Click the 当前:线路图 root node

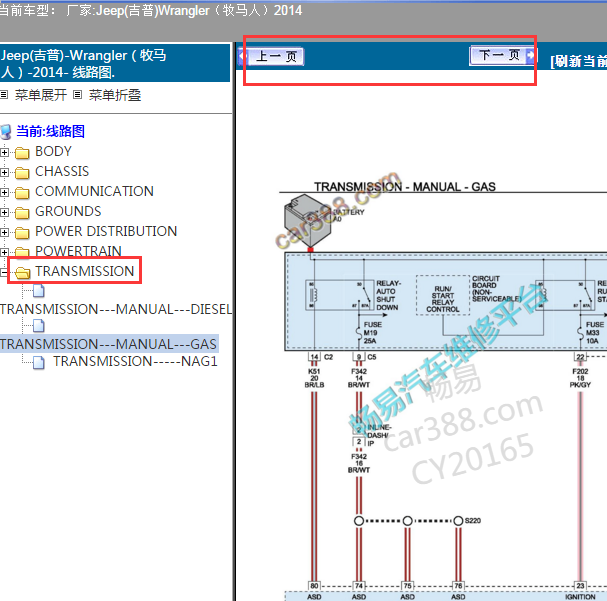(x=50, y=131)
